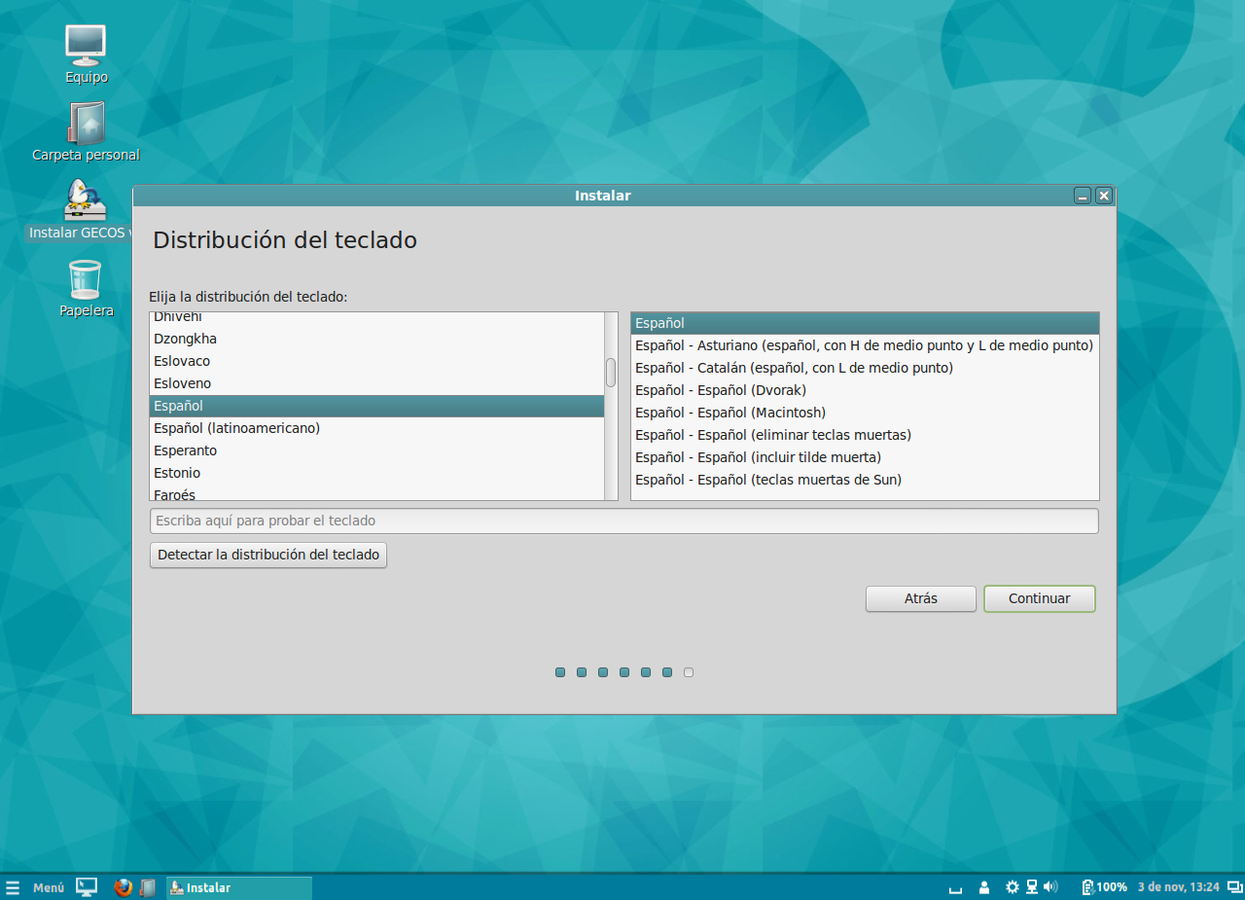The width and height of the screenshot is (1245, 900).
Task: Launch Firefox from the taskbar
Action: (123, 887)
